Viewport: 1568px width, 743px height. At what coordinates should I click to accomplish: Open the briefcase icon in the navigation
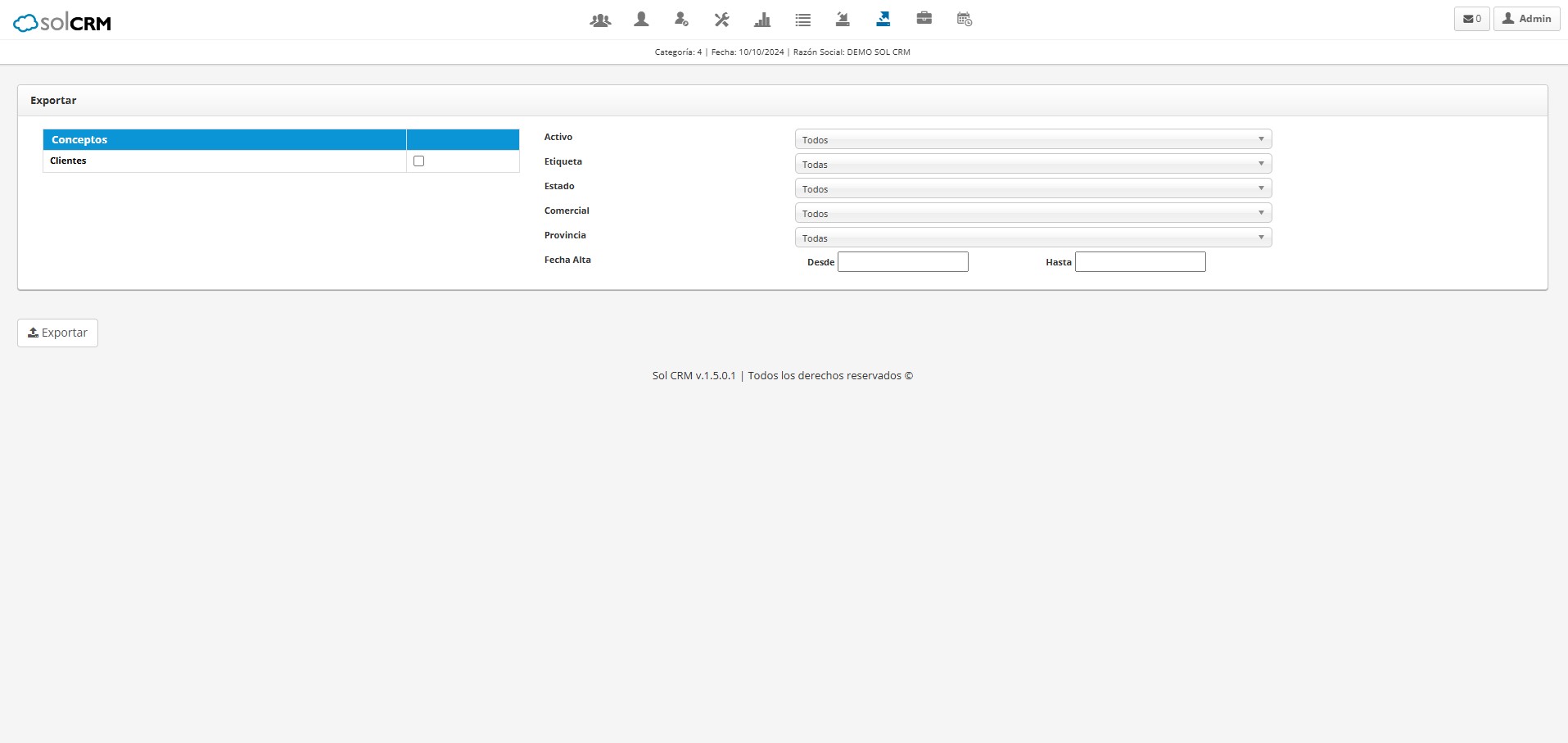(x=924, y=19)
